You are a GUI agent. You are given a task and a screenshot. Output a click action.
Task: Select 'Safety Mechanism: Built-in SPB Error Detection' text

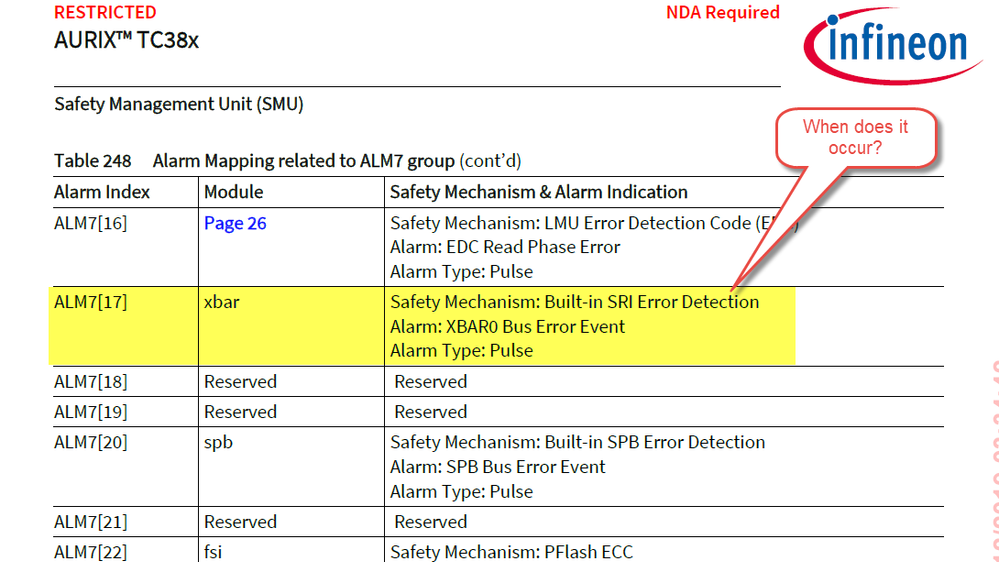coord(577,442)
